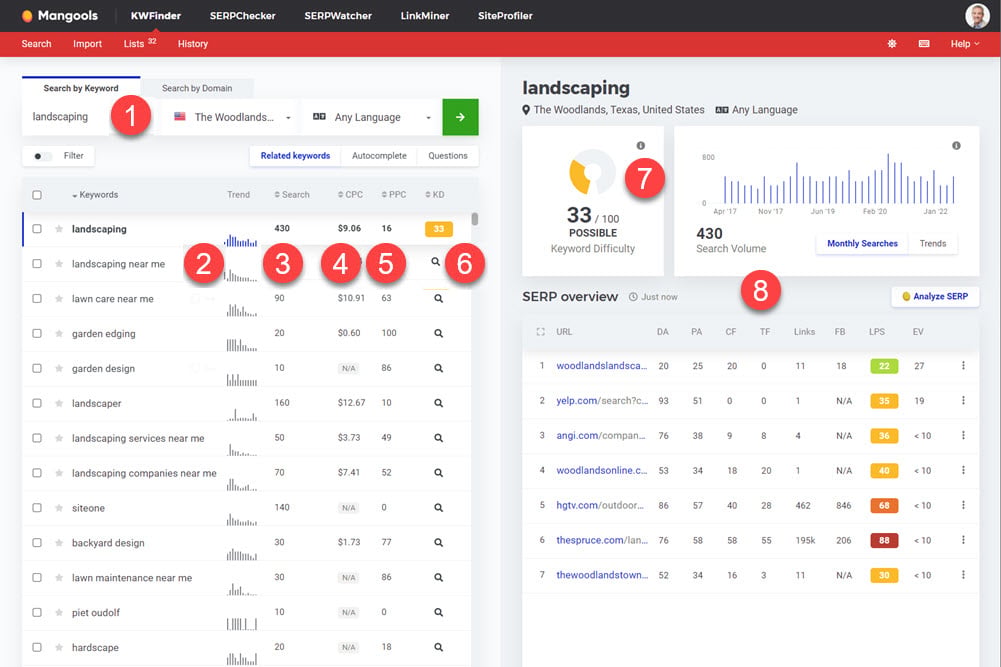Click the KD magnifier for 'garden edging'

[x=439, y=333]
